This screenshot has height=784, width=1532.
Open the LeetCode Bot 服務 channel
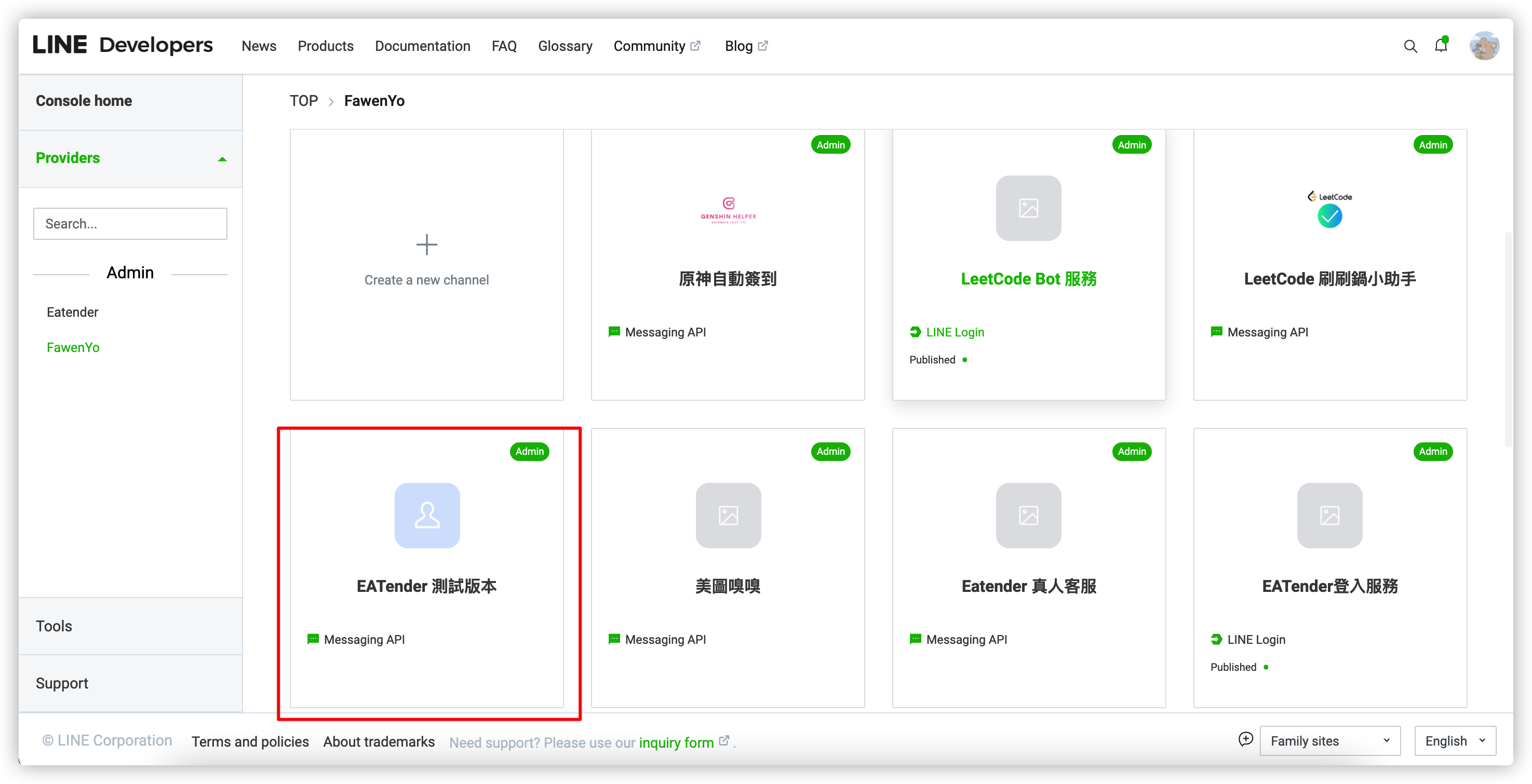pos(1028,279)
